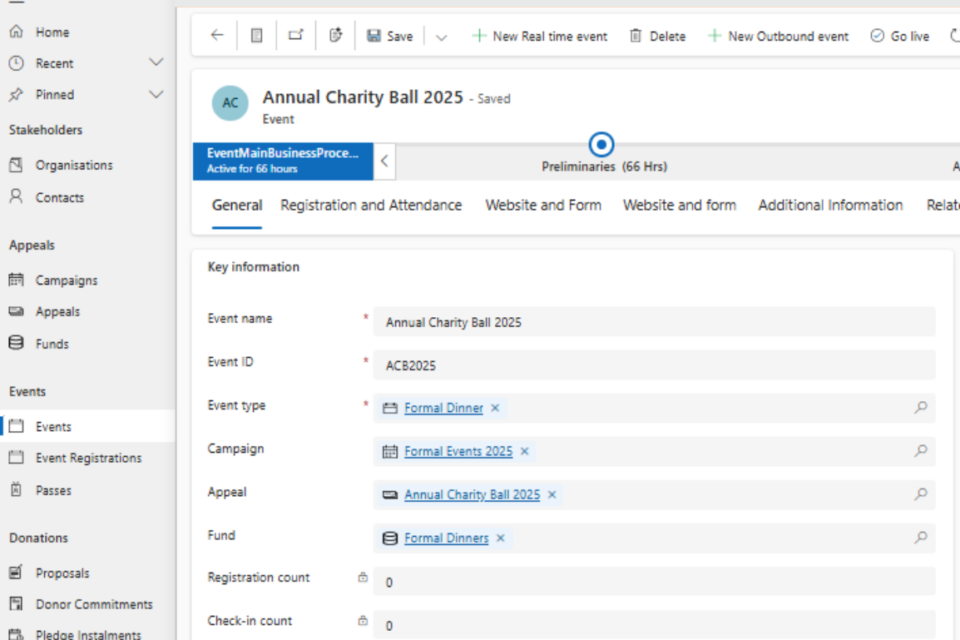Select the Preliminaries stage marker

click(602, 144)
